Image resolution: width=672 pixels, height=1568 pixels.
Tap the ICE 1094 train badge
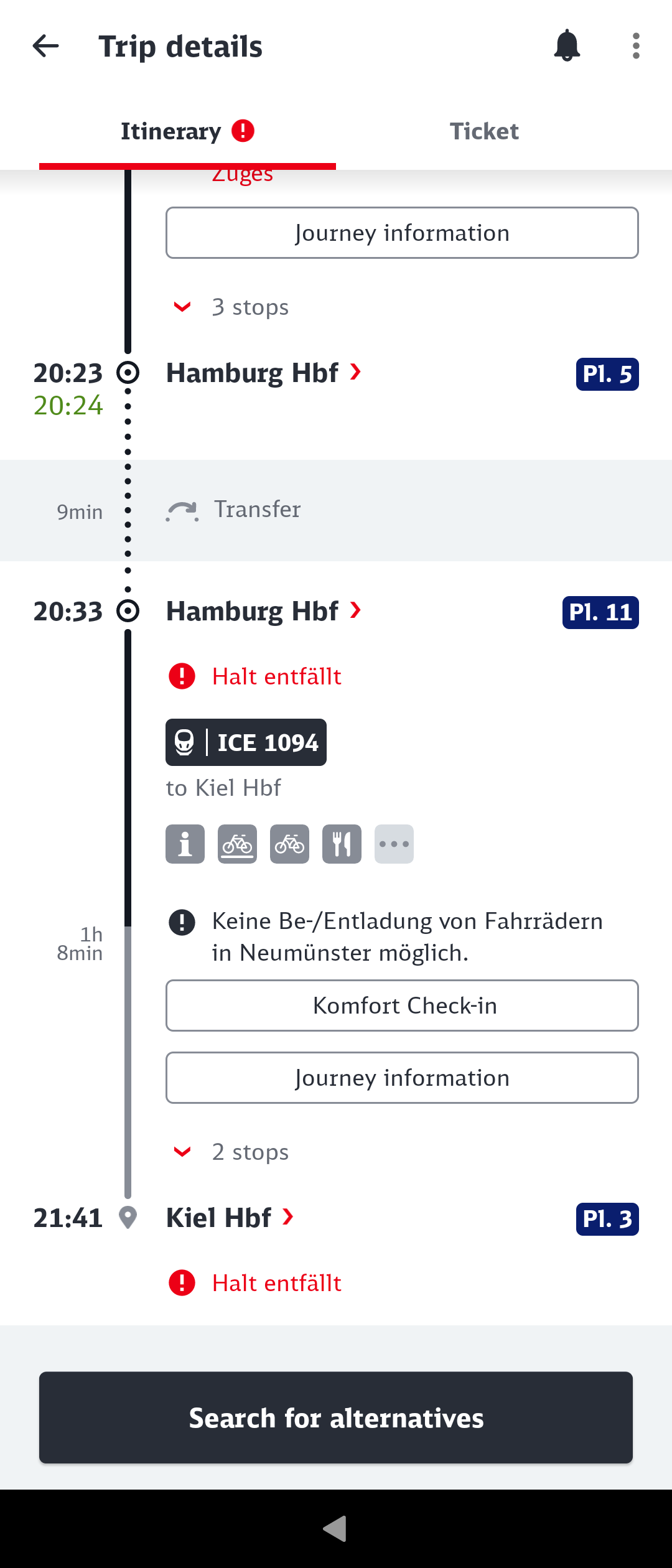pyautogui.click(x=246, y=742)
